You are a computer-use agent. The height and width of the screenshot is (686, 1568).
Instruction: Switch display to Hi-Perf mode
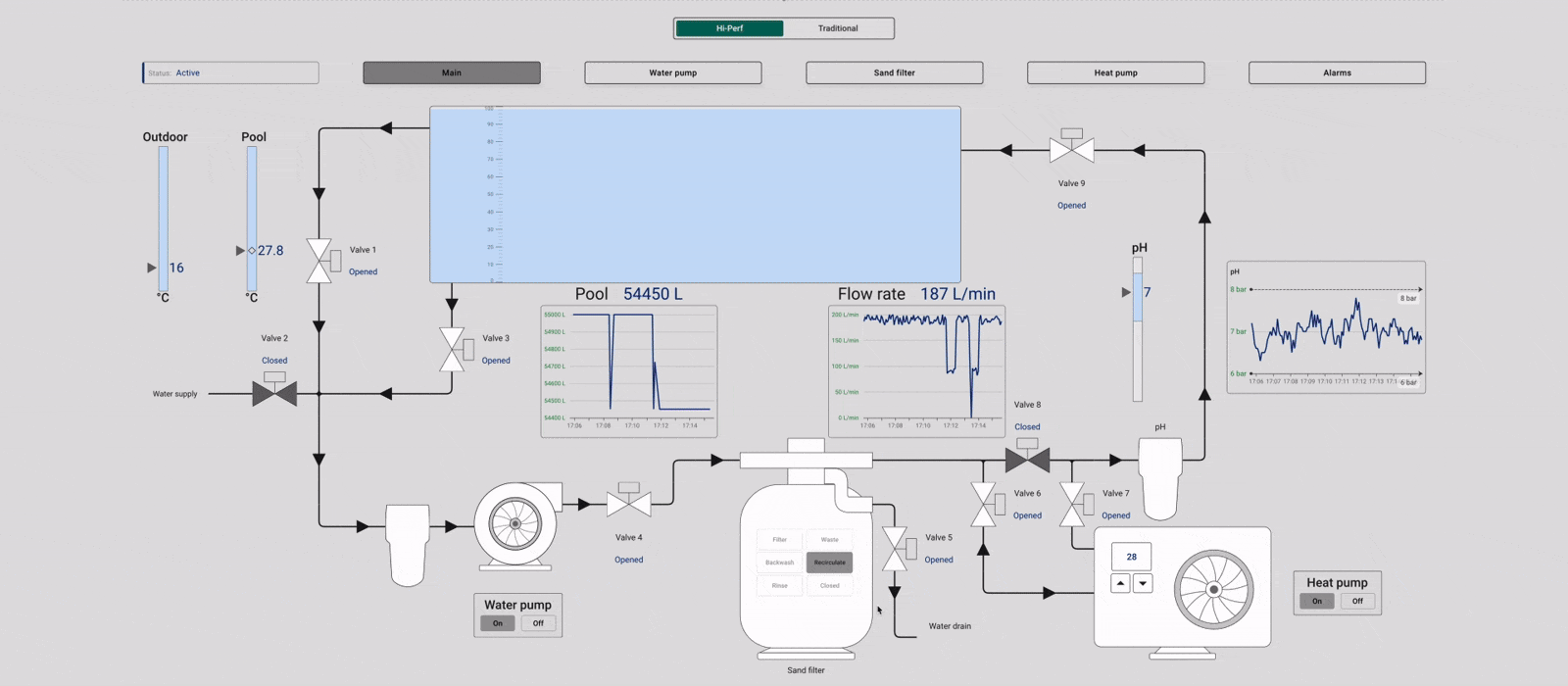730,28
